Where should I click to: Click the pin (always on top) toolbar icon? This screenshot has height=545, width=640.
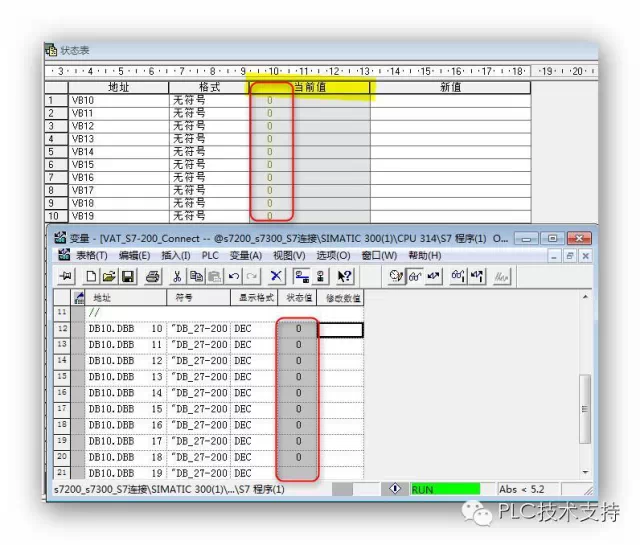[x=66, y=276]
